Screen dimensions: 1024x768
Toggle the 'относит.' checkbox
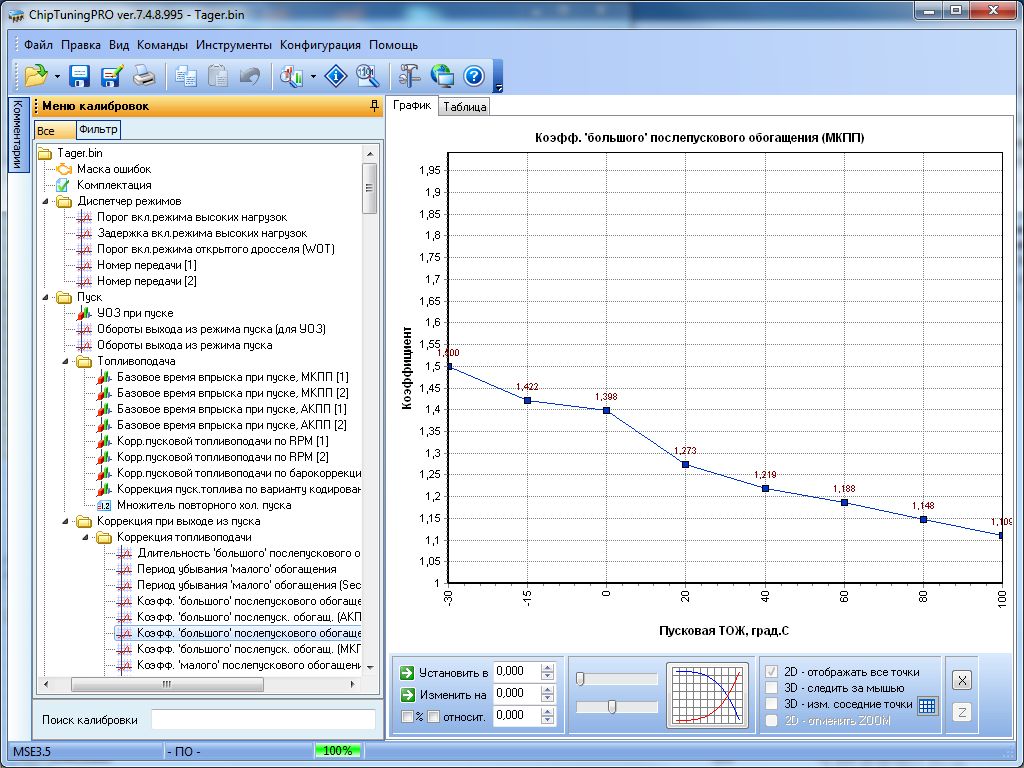point(434,716)
